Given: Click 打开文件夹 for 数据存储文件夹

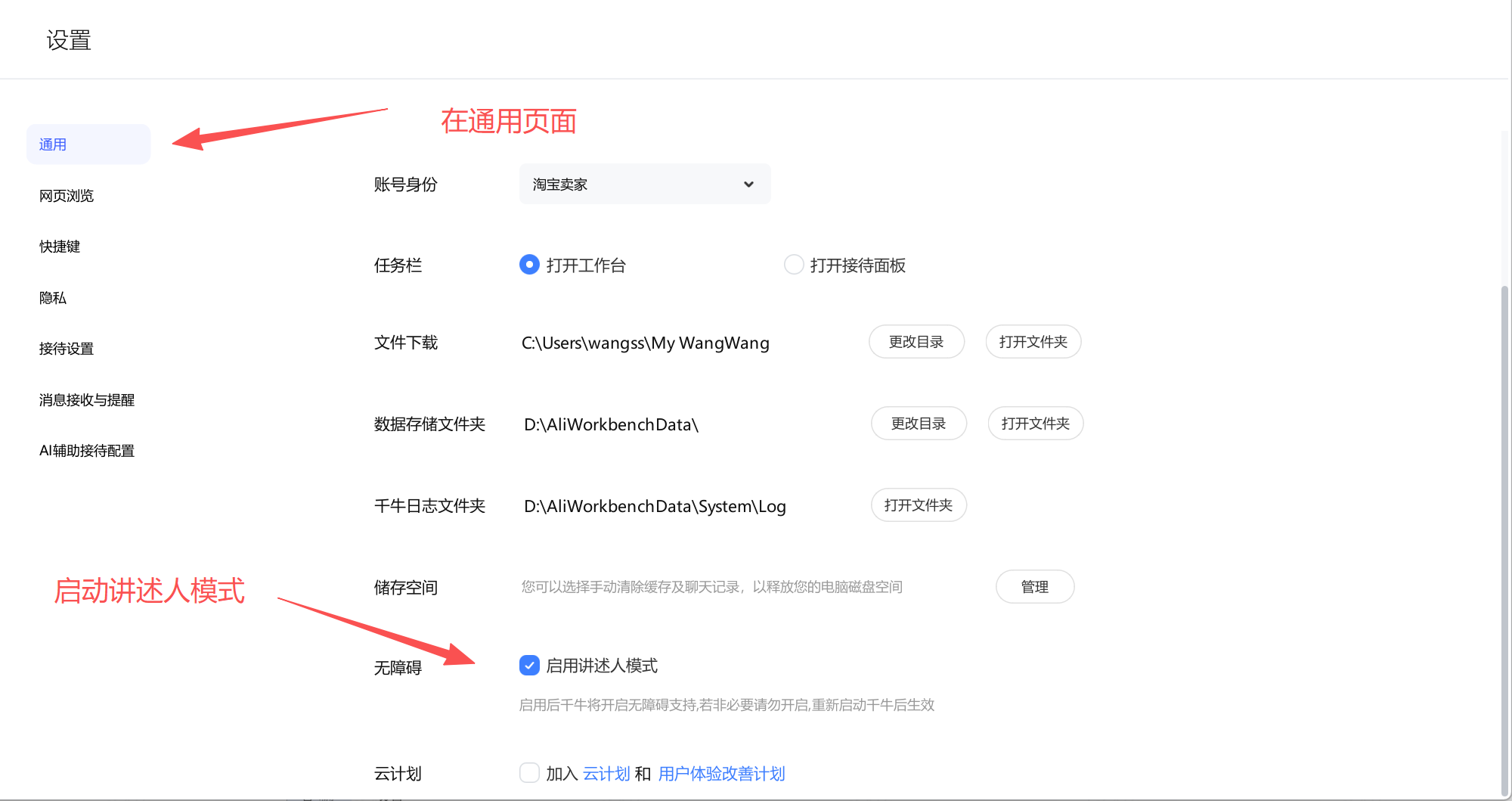Looking at the screenshot, I should click(x=1036, y=424).
